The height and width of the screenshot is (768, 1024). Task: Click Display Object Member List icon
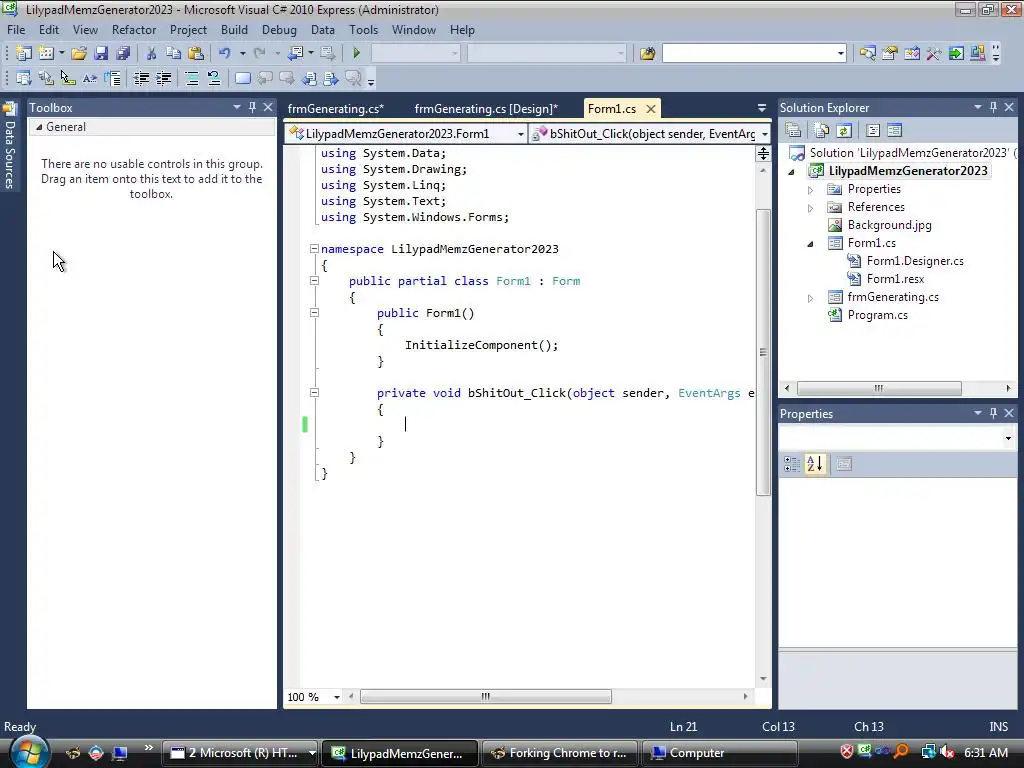click(24, 78)
